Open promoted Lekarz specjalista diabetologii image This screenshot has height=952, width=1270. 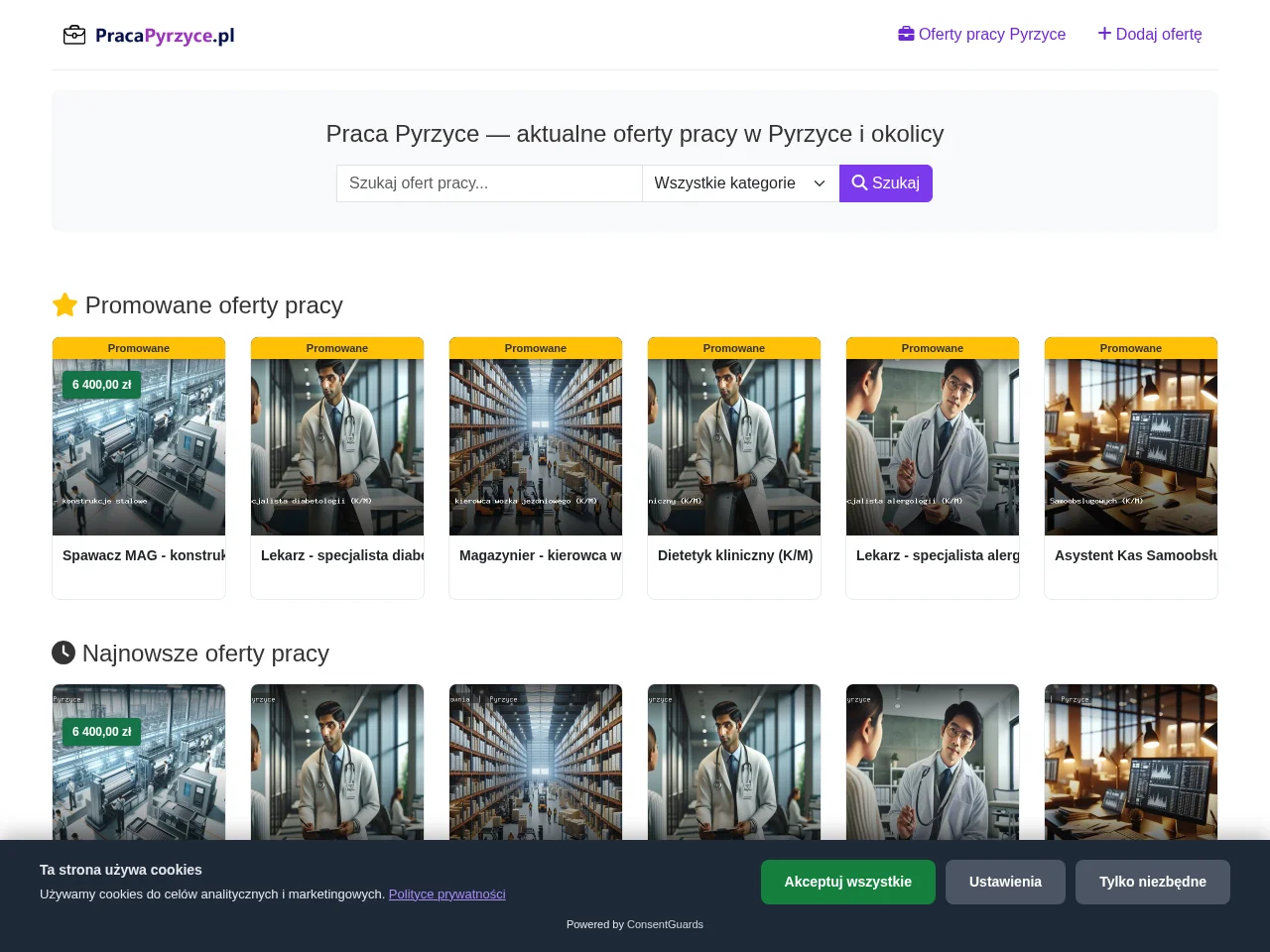337,447
